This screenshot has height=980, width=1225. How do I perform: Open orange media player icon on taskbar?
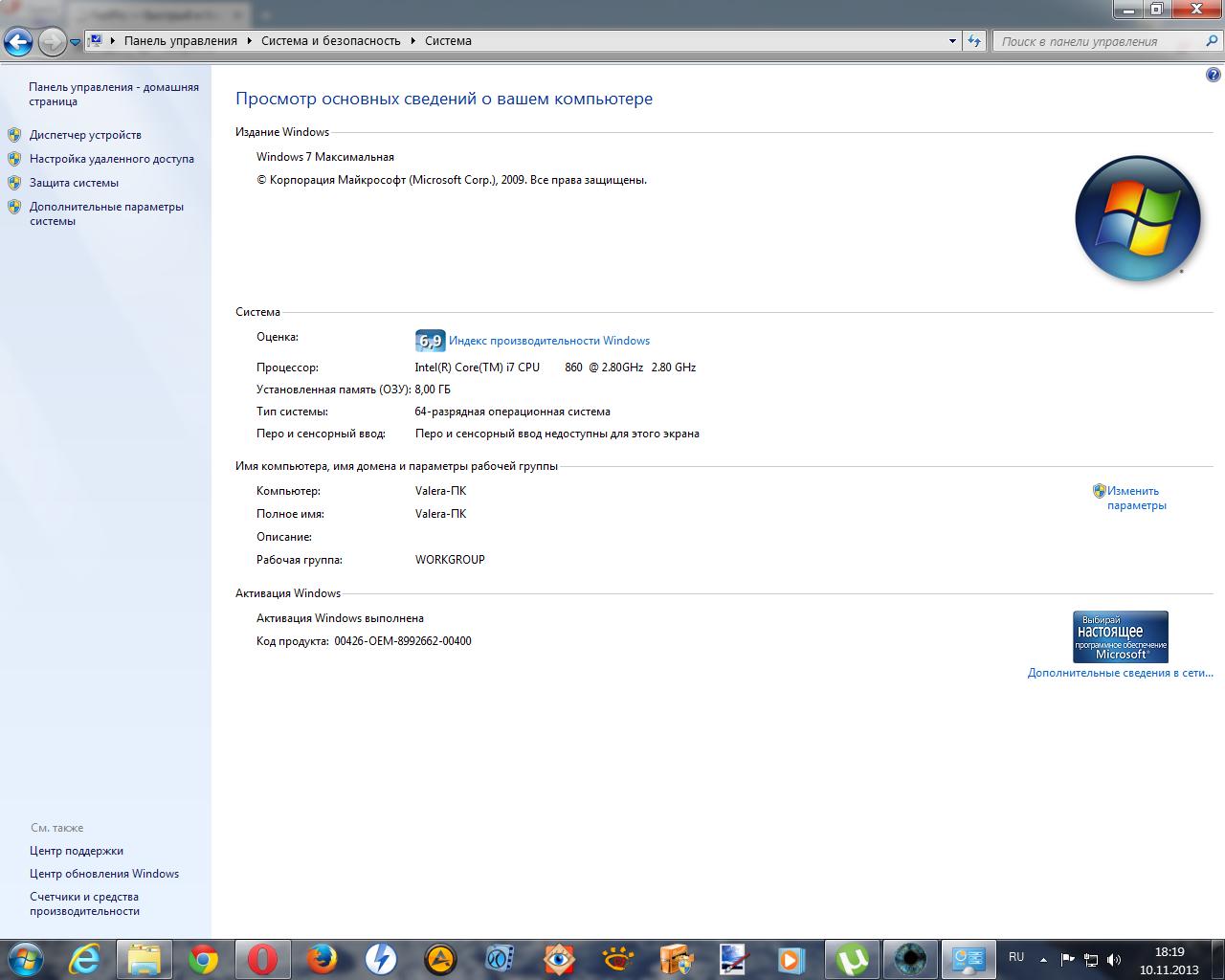[792, 959]
